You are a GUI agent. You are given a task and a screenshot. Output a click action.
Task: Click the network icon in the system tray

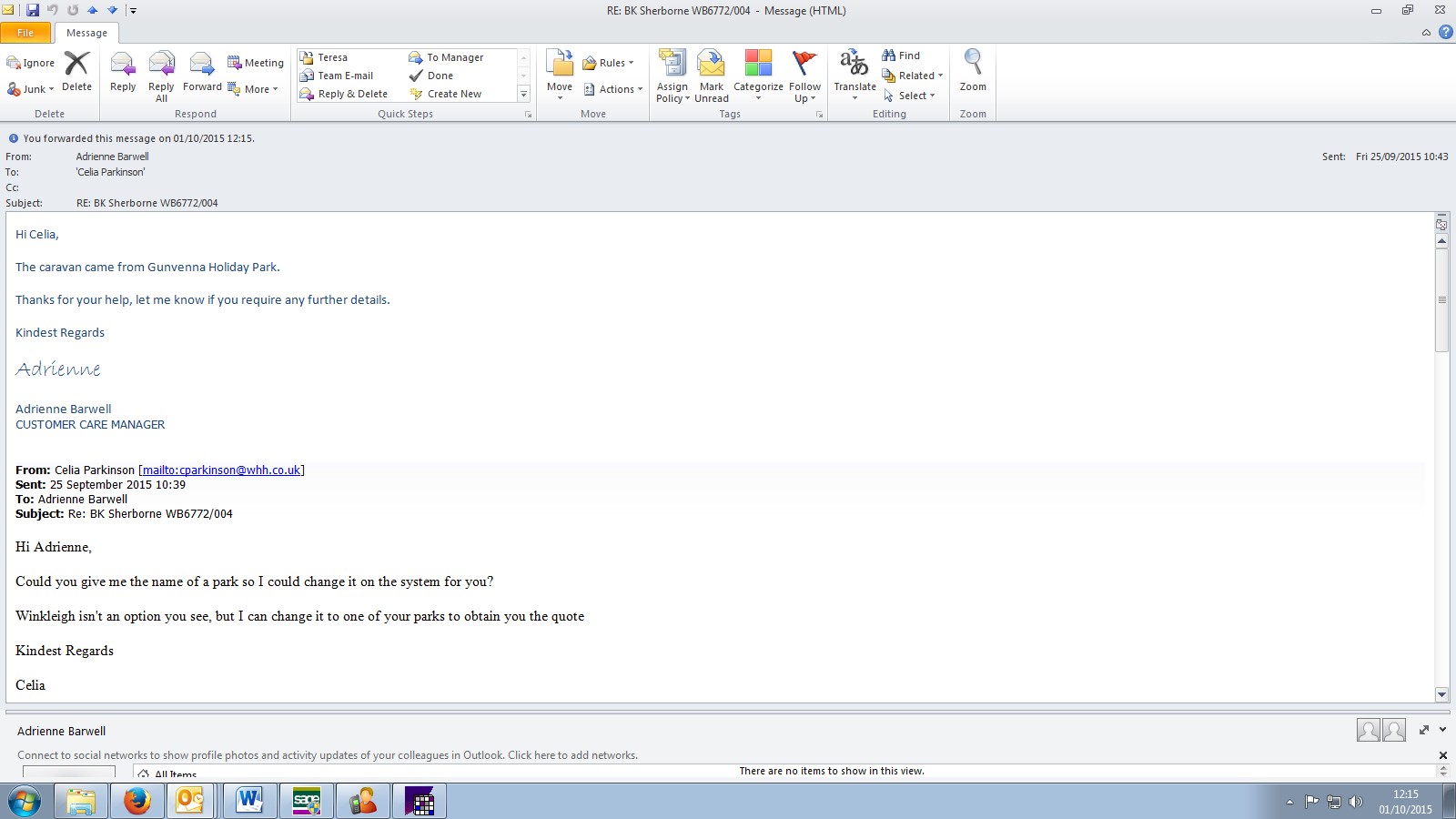pyautogui.click(x=1334, y=802)
